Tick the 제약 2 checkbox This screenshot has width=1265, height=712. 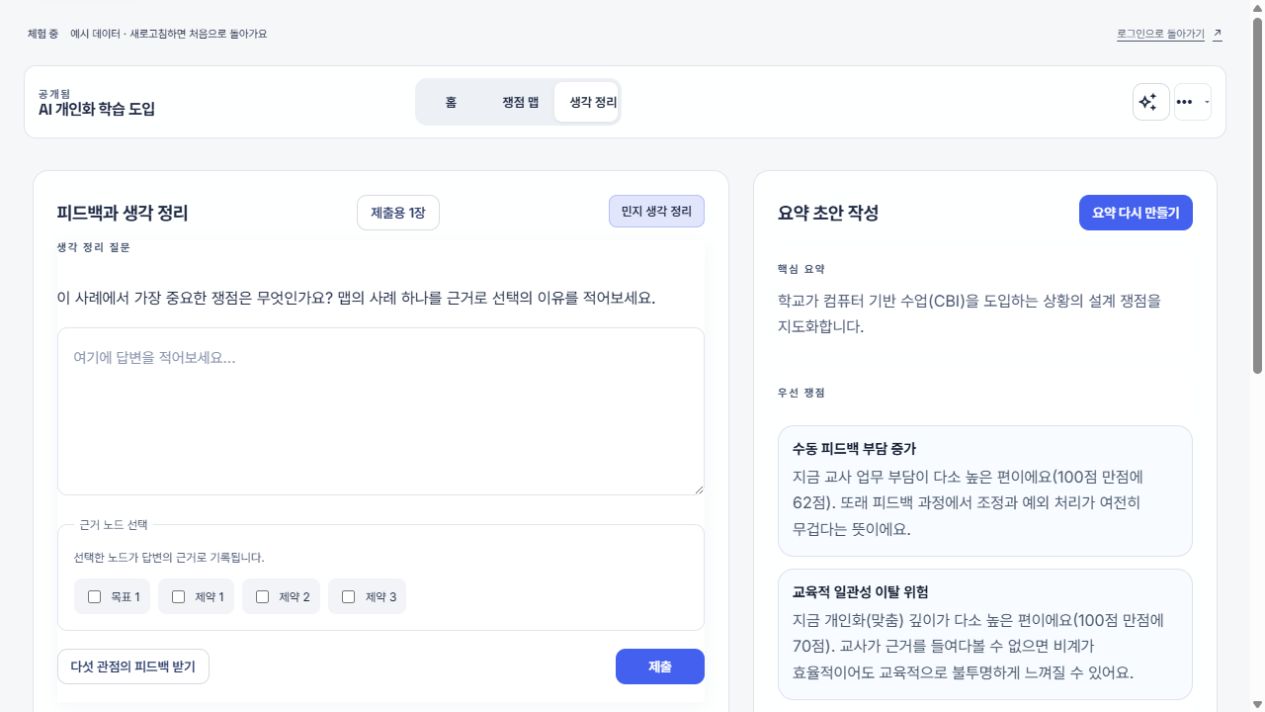click(x=263, y=597)
